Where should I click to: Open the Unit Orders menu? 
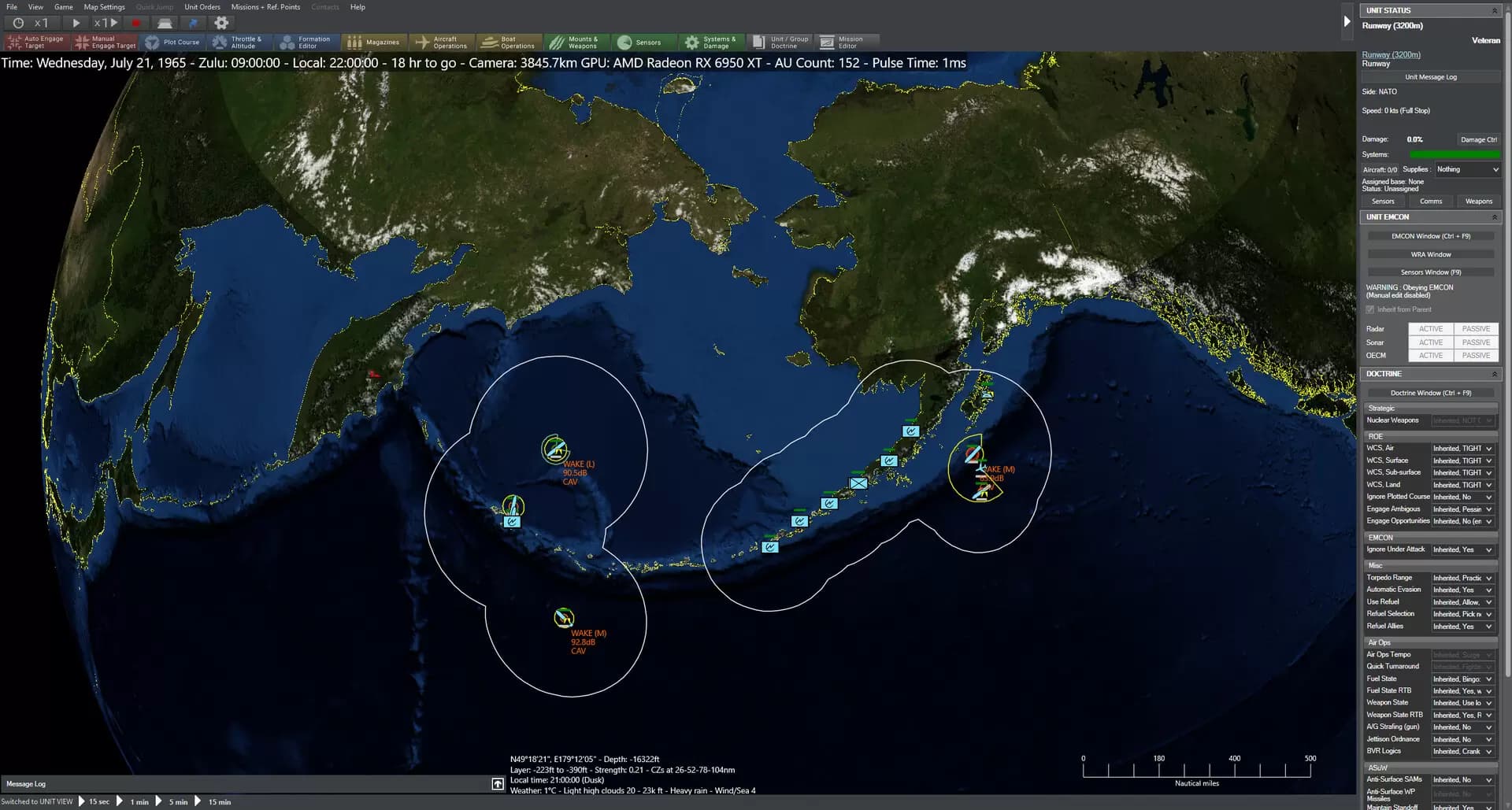click(x=202, y=7)
